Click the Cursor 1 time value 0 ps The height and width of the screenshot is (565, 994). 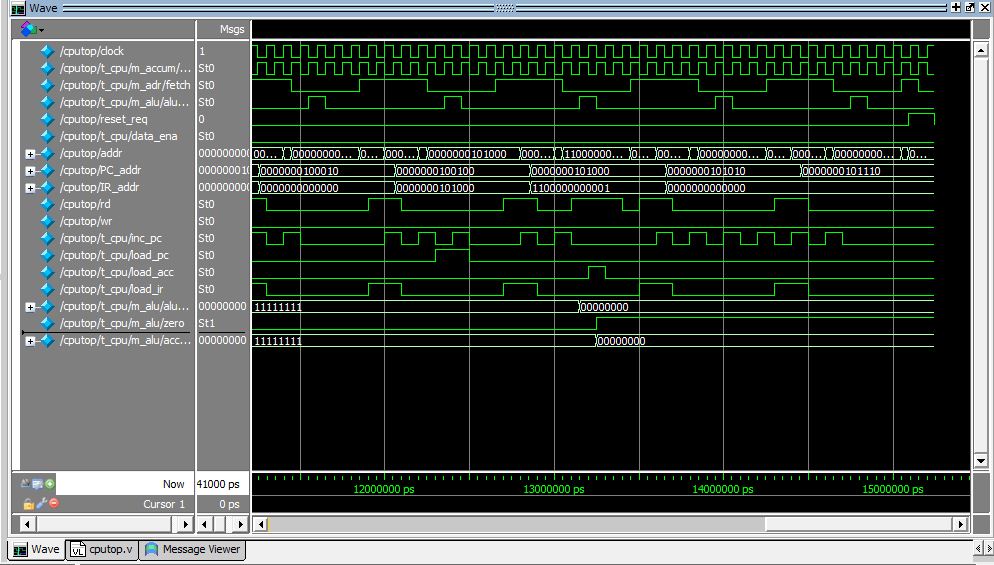(x=229, y=504)
